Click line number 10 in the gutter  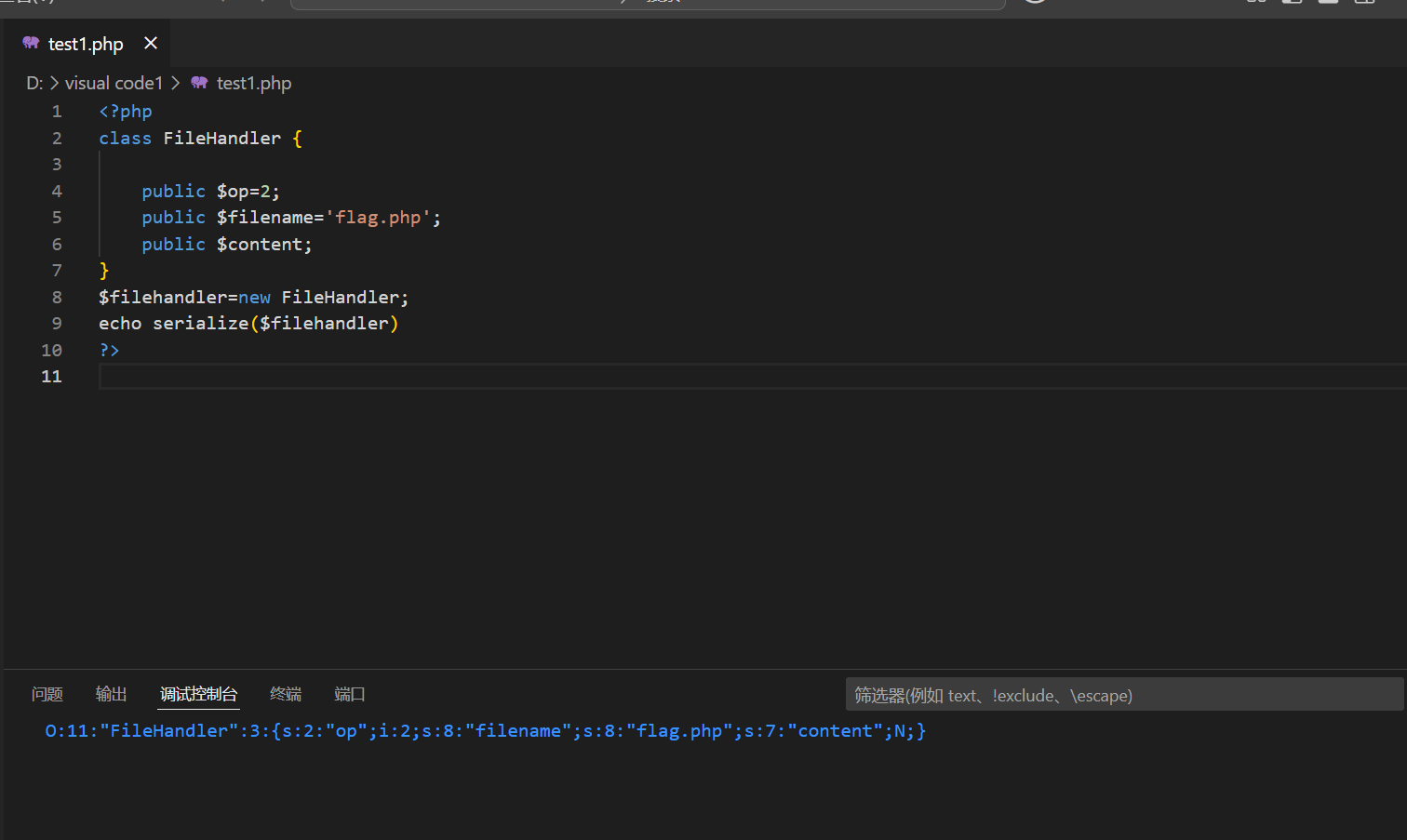click(x=51, y=351)
